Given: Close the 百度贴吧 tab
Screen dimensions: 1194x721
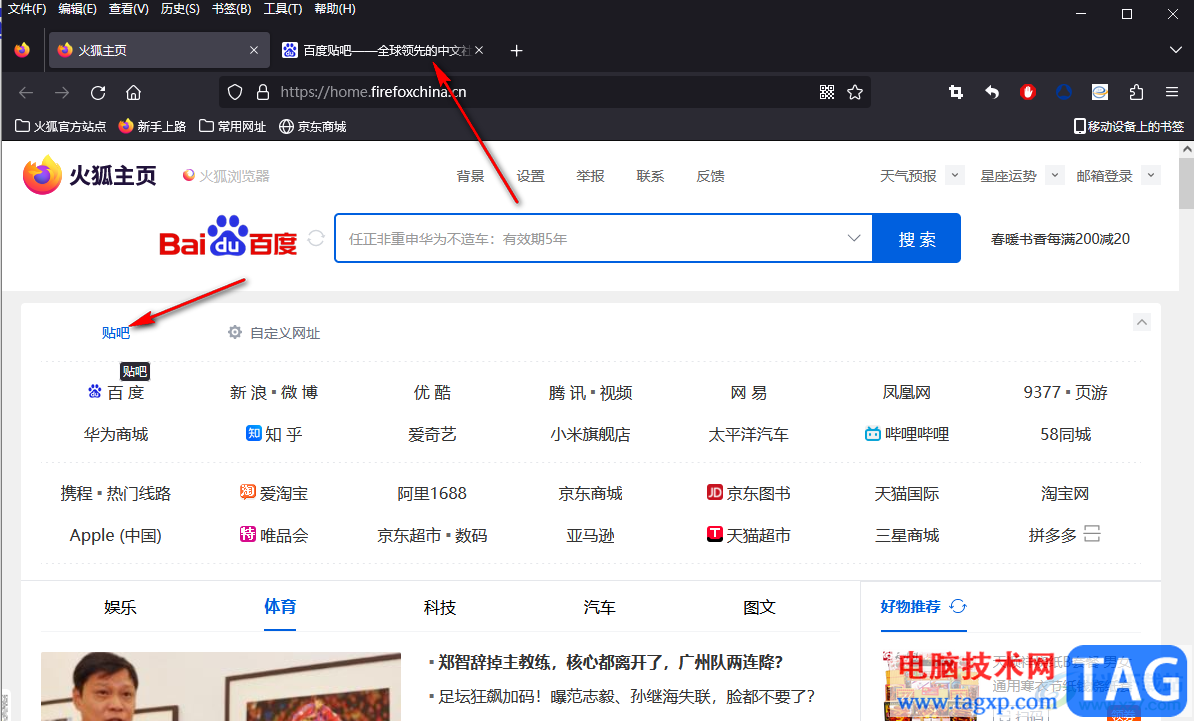Looking at the screenshot, I should coord(479,50).
